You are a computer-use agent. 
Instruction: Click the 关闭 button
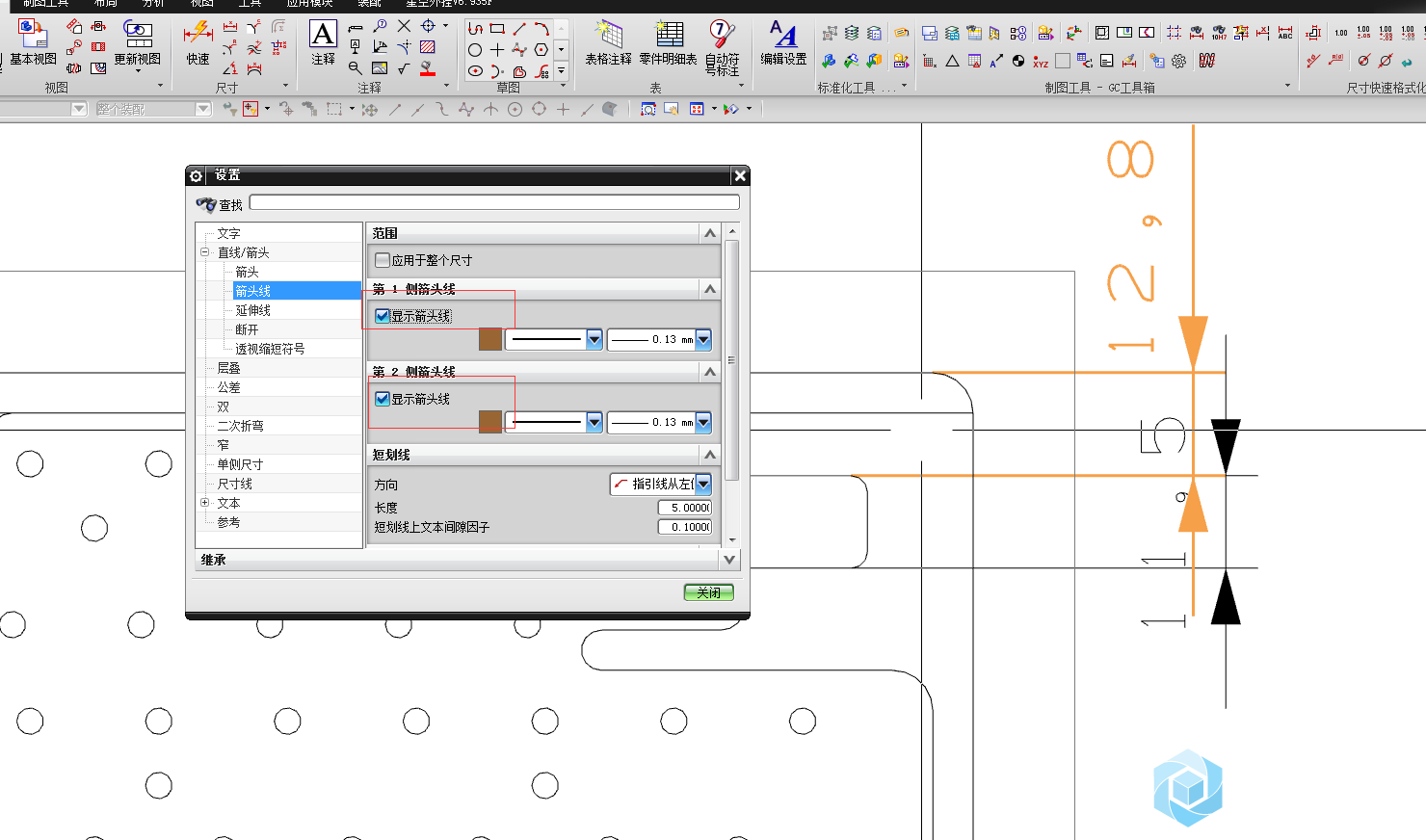(x=708, y=592)
